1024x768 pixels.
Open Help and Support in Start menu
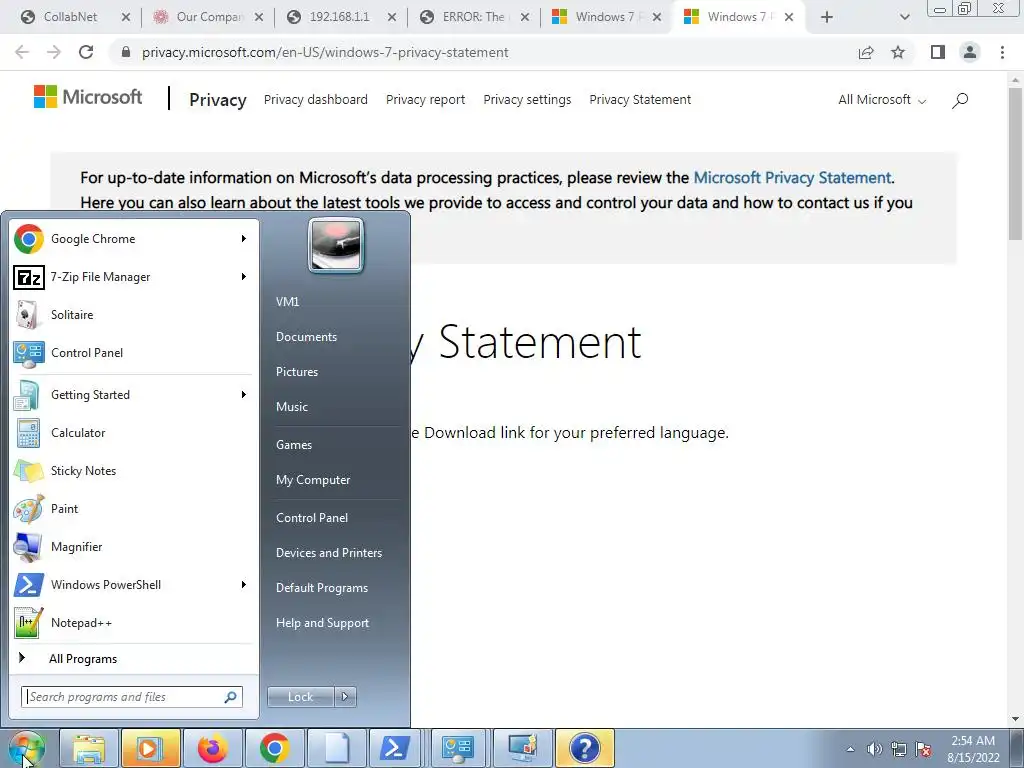click(x=322, y=623)
